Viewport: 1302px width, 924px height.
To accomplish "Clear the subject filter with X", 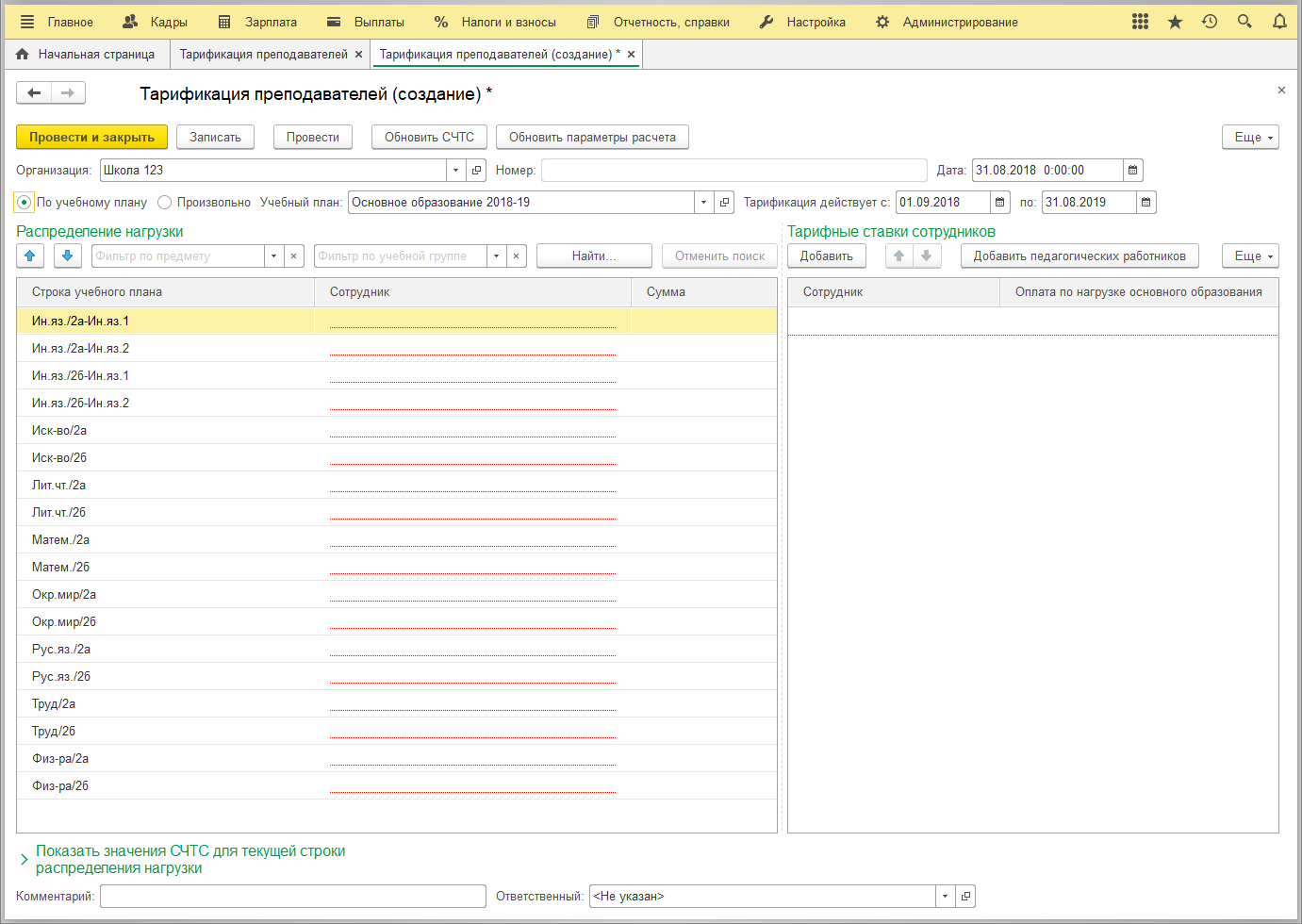I will click(x=294, y=256).
